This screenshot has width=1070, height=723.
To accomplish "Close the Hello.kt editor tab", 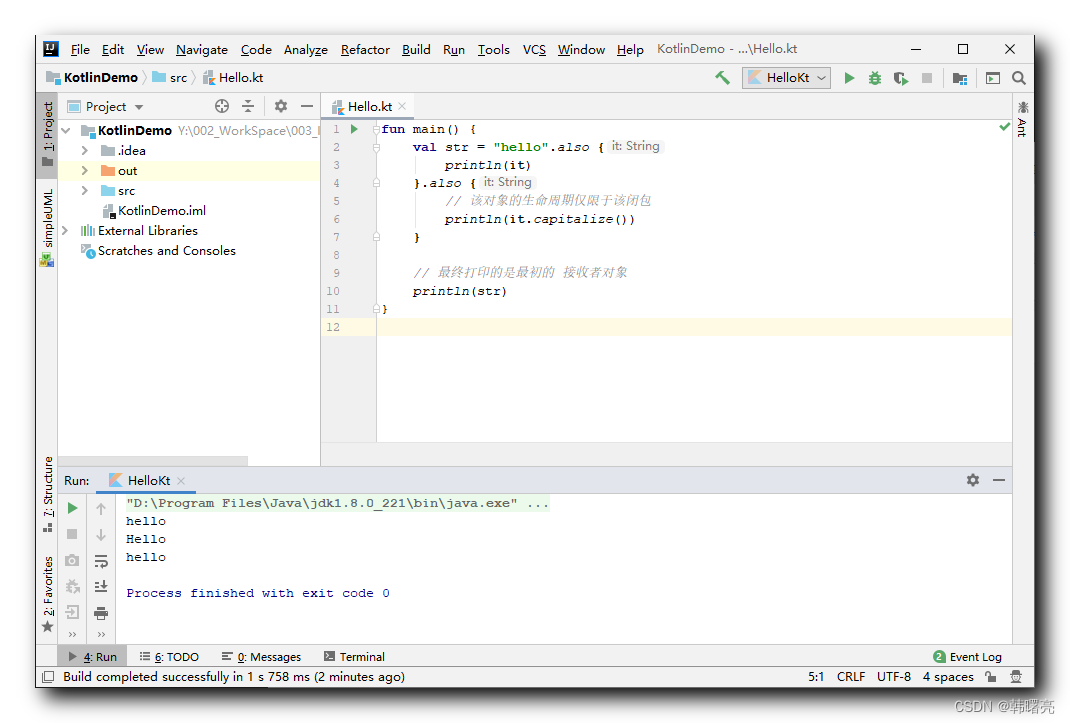I will pos(402,106).
